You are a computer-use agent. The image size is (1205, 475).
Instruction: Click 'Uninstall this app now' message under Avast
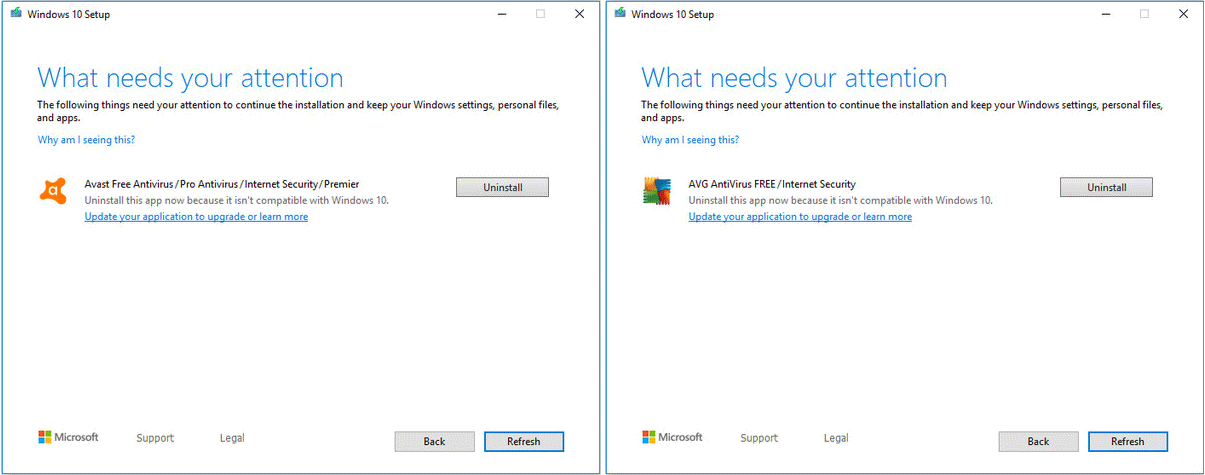pos(237,200)
